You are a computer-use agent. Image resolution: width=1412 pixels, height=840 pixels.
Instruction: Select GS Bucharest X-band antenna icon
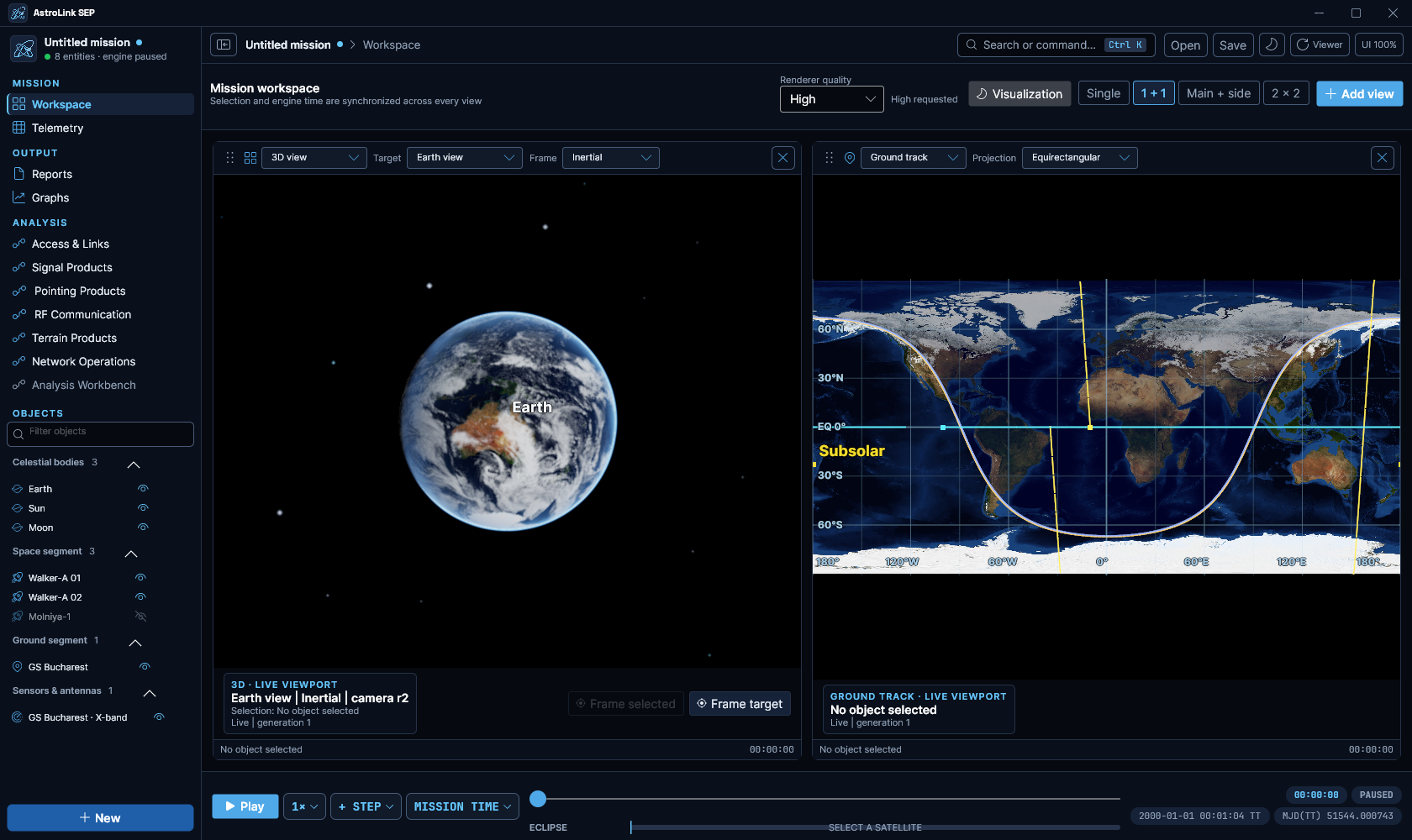click(x=18, y=717)
